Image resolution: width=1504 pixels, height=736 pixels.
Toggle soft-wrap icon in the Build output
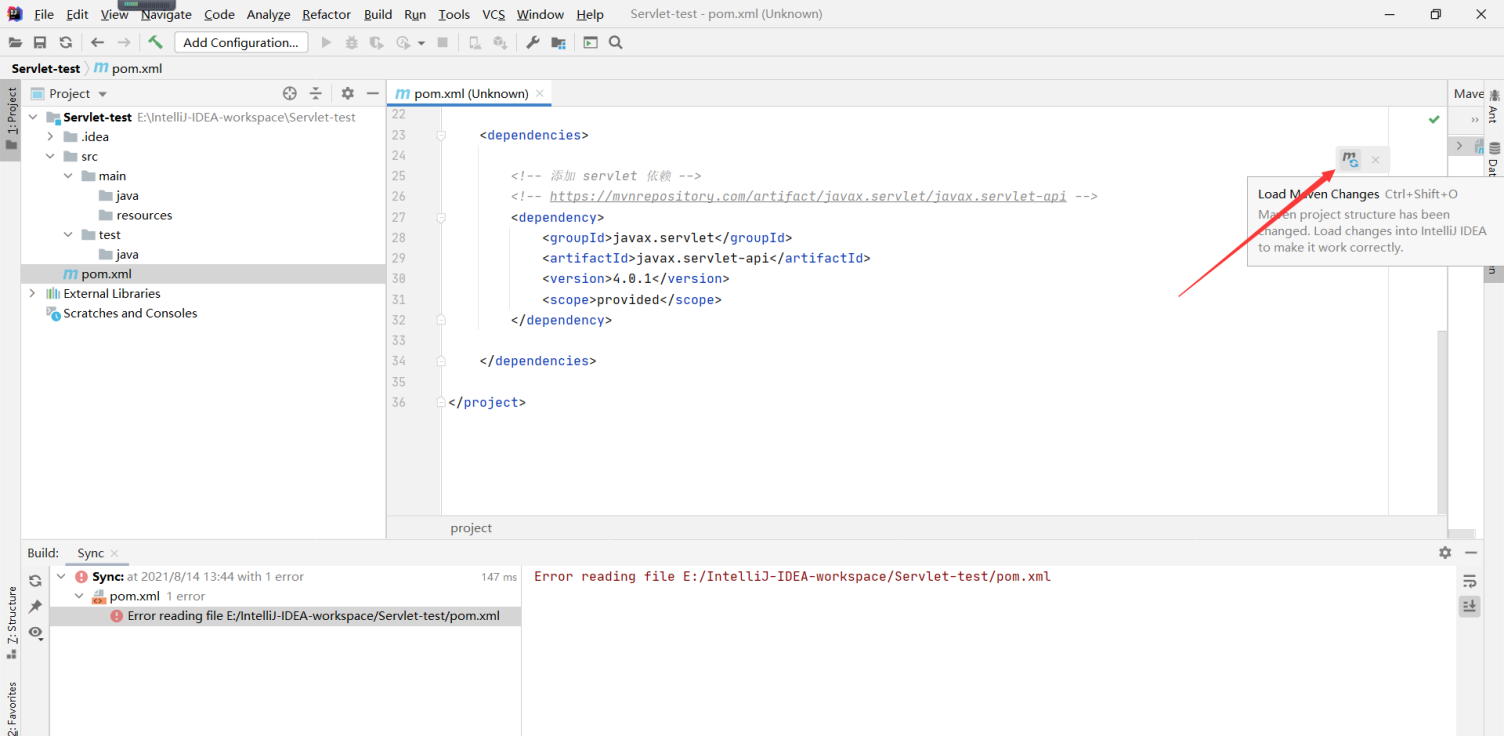pos(1469,581)
